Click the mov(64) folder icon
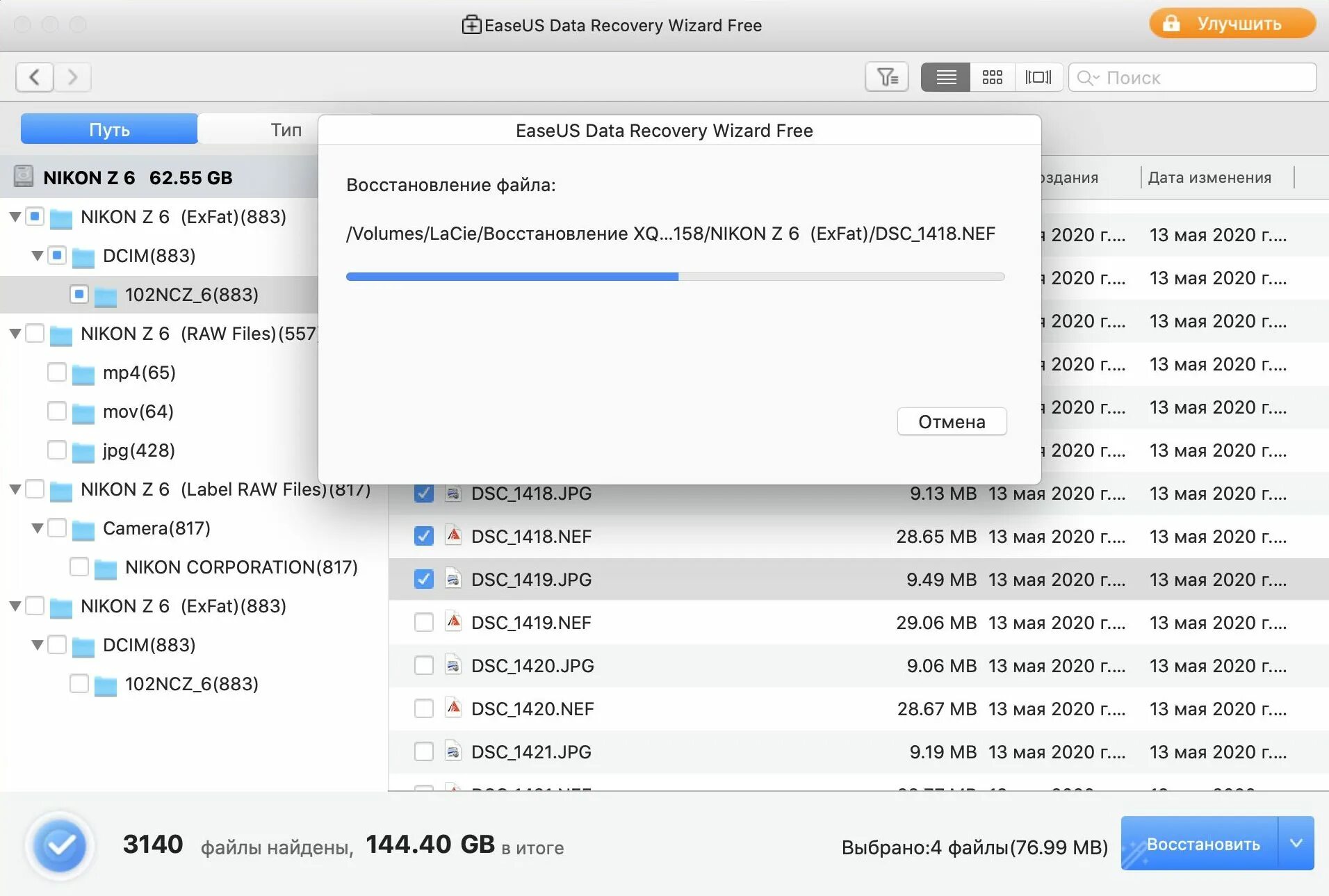The width and height of the screenshot is (1329, 896). pyautogui.click(x=83, y=413)
